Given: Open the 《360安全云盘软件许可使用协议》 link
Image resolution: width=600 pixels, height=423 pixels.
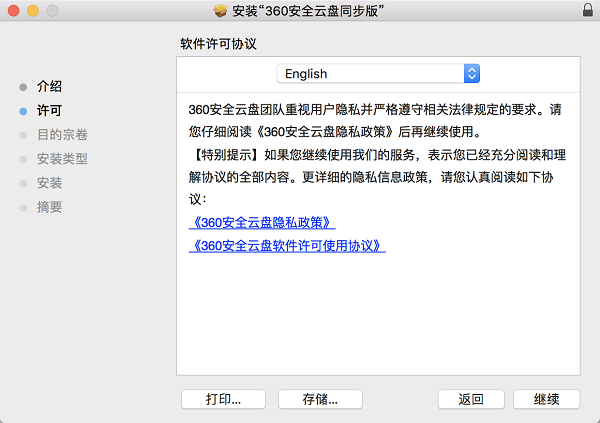Looking at the screenshot, I should [x=287, y=246].
